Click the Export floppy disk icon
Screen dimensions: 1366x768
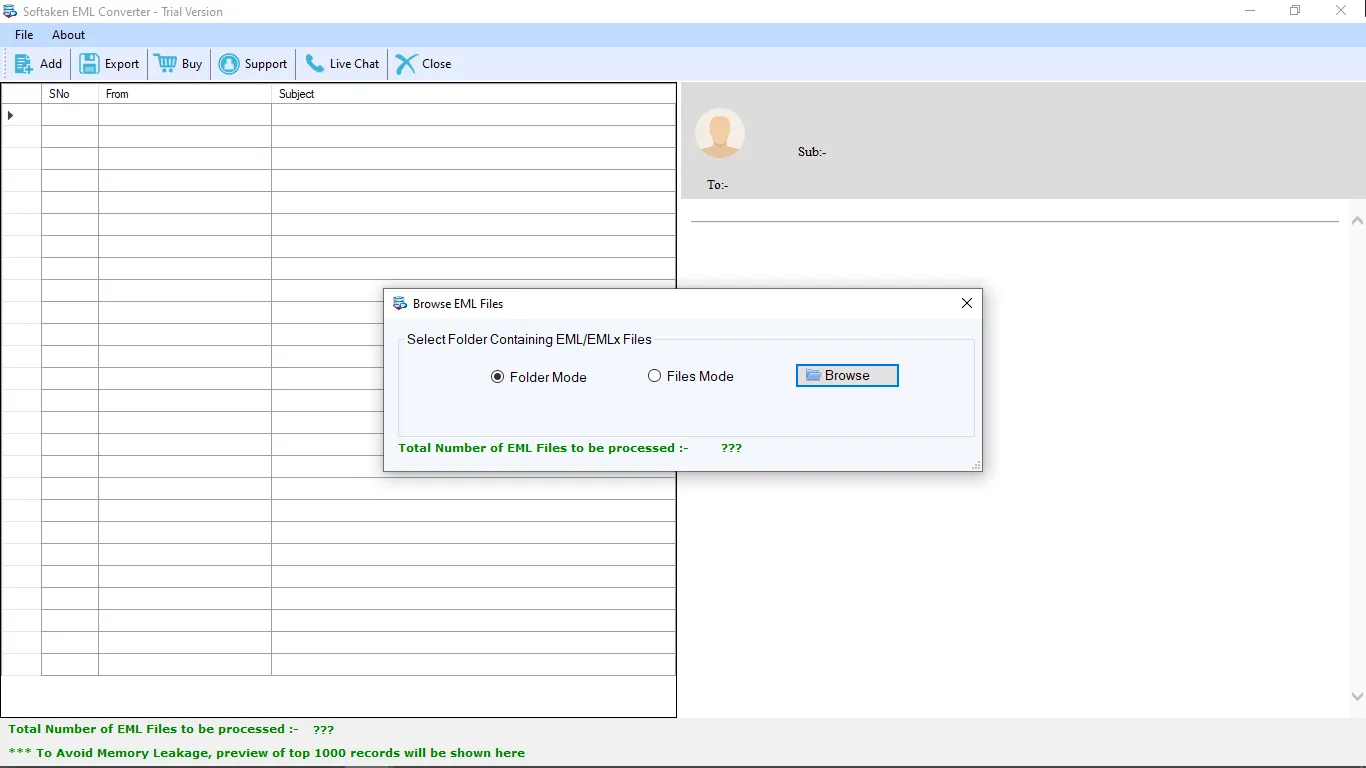[89, 64]
